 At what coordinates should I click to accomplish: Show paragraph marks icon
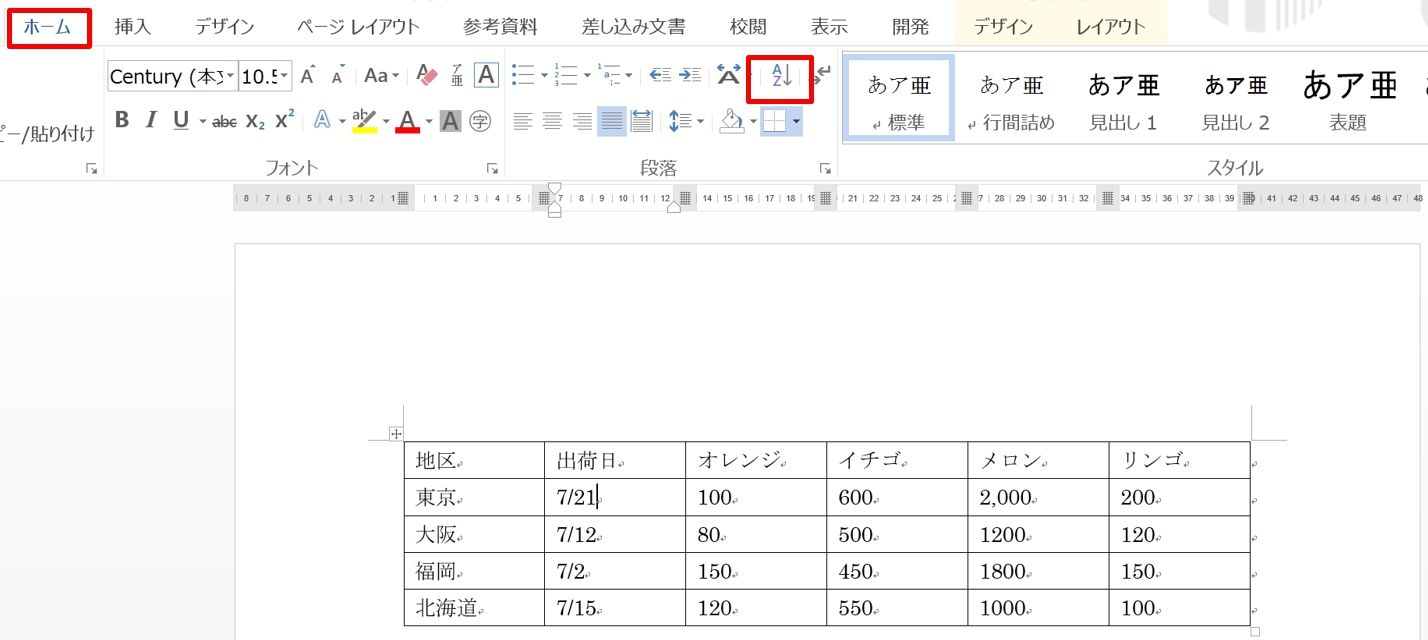pos(823,75)
